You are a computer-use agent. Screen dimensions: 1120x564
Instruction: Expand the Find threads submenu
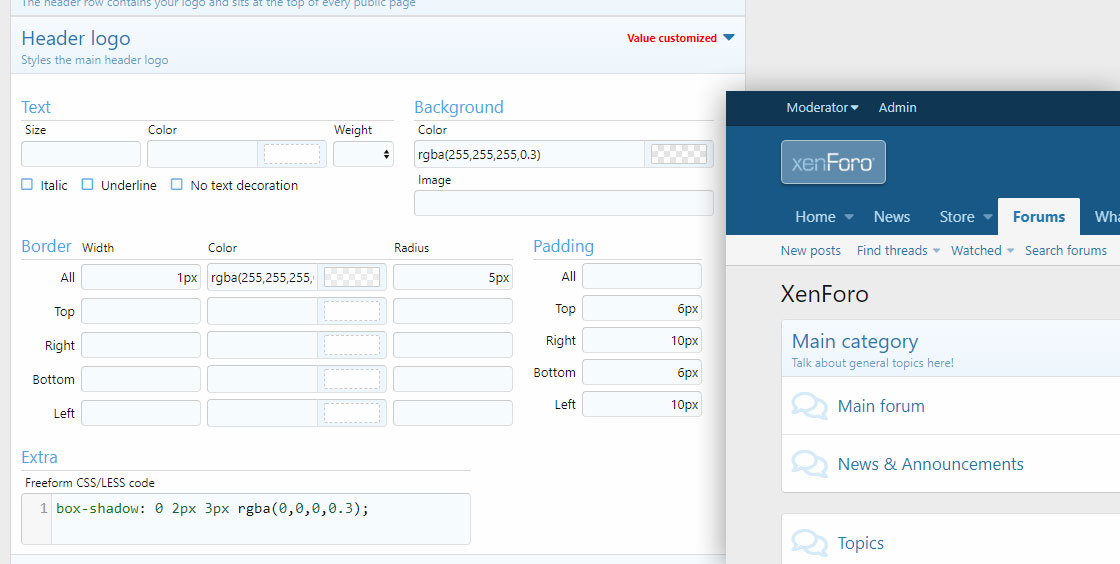(937, 251)
